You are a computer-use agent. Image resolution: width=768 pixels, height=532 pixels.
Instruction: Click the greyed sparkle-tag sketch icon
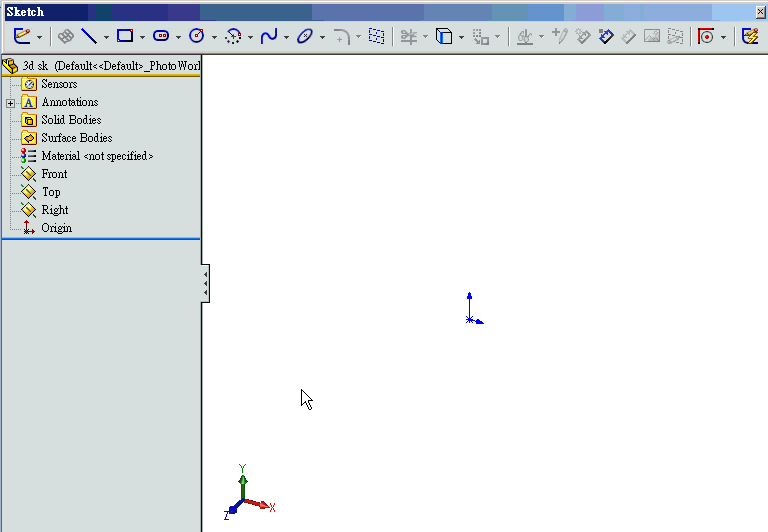pos(582,36)
